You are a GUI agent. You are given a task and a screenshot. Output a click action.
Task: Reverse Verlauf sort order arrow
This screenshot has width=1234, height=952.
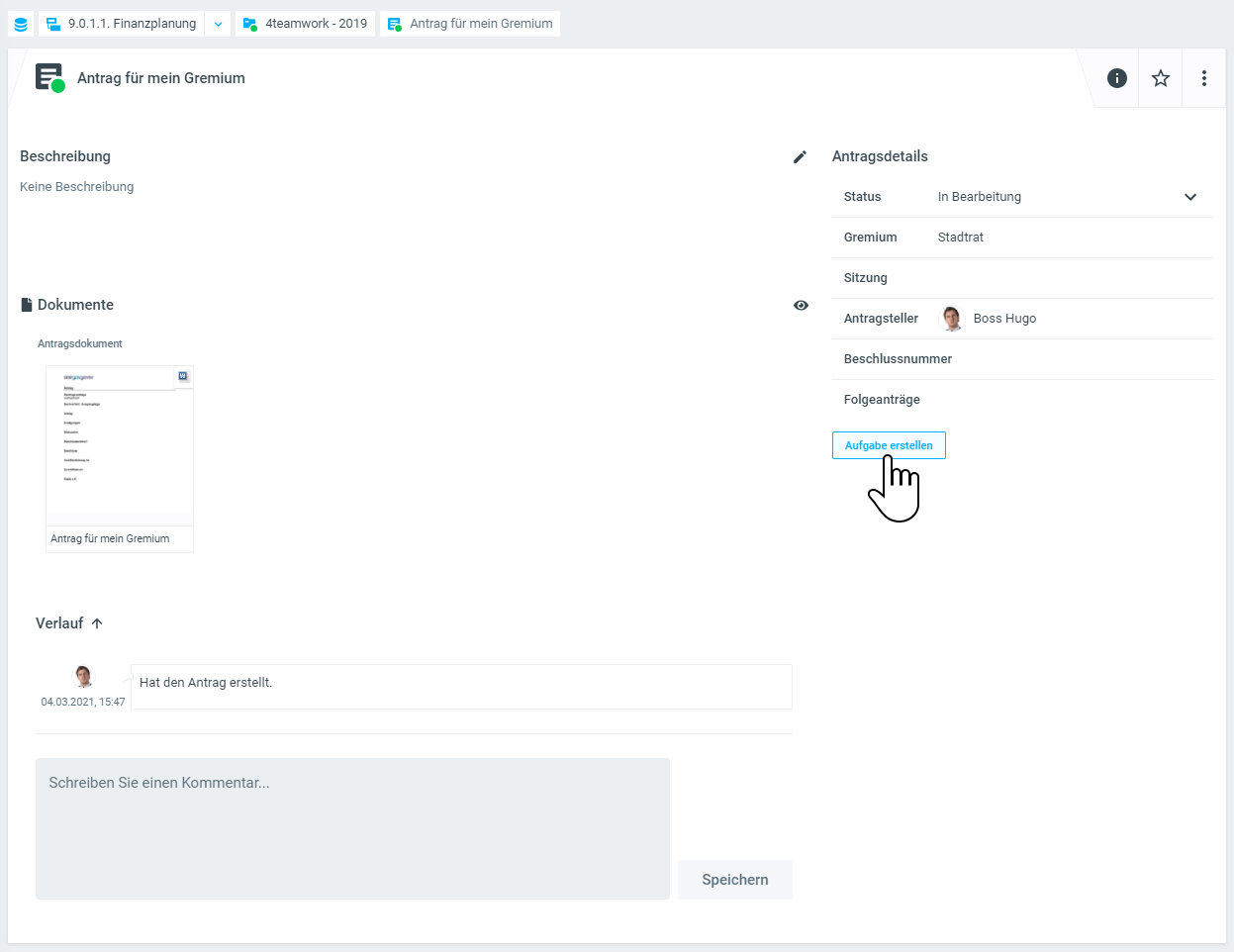pos(97,623)
